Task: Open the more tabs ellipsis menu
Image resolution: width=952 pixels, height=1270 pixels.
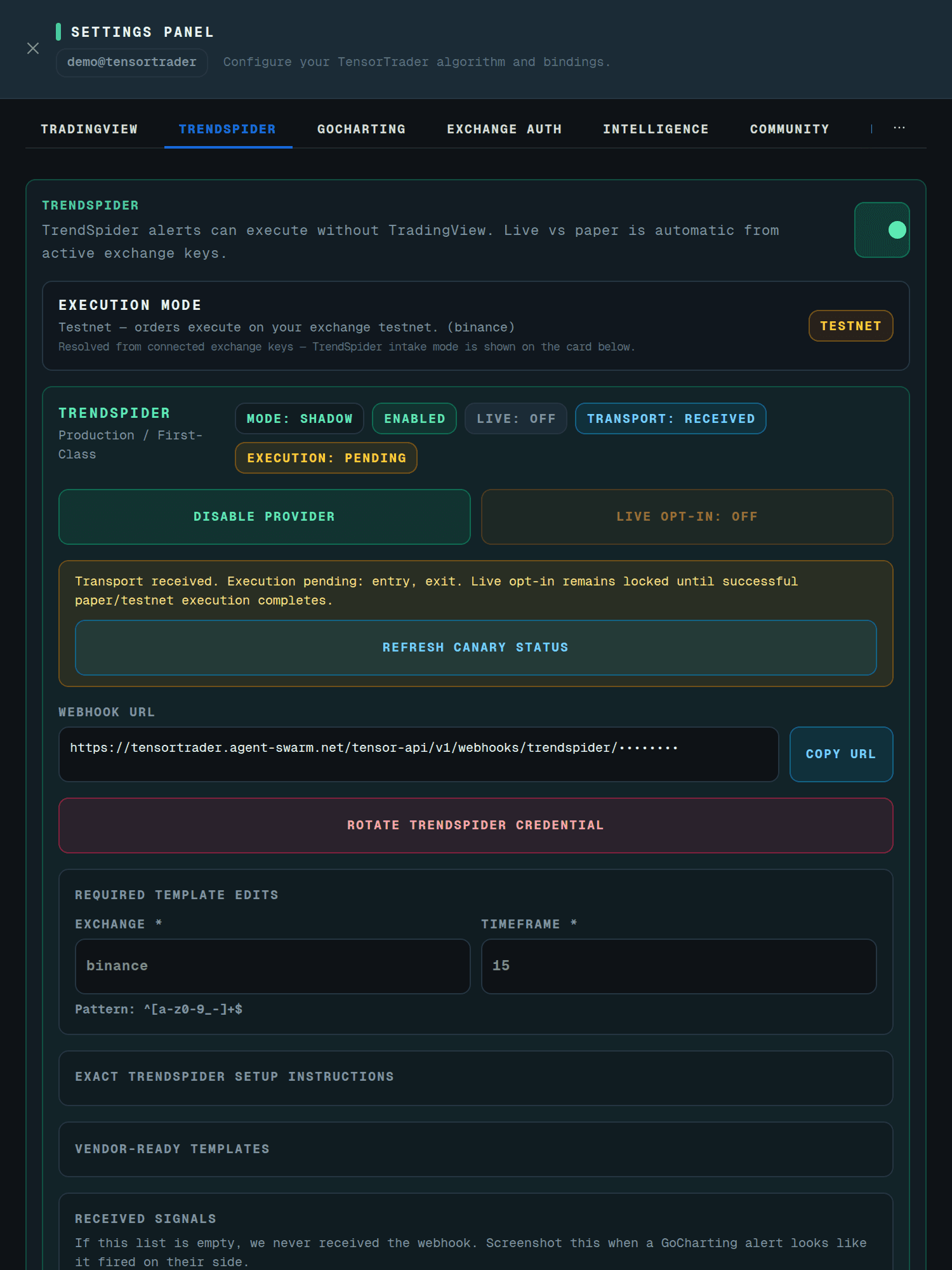Action: (899, 128)
